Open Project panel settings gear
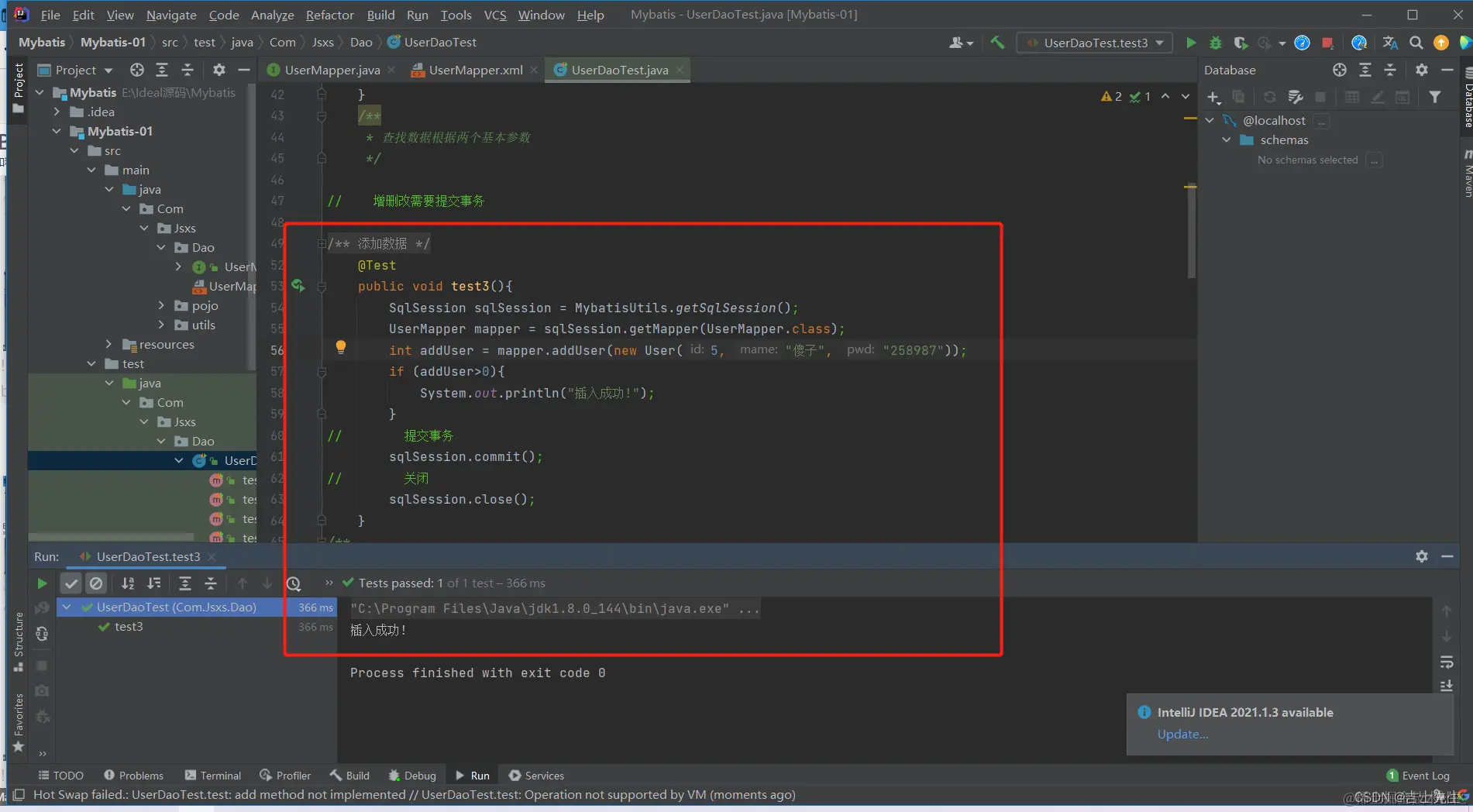 (219, 70)
